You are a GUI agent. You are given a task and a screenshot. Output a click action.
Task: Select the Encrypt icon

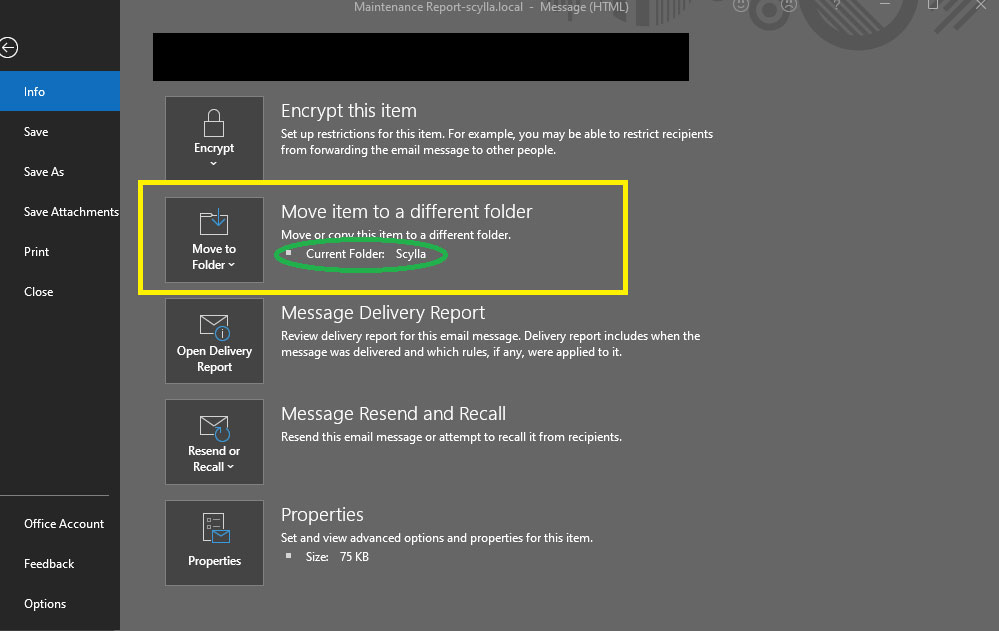pyautogui.click(x=214, y=125)
